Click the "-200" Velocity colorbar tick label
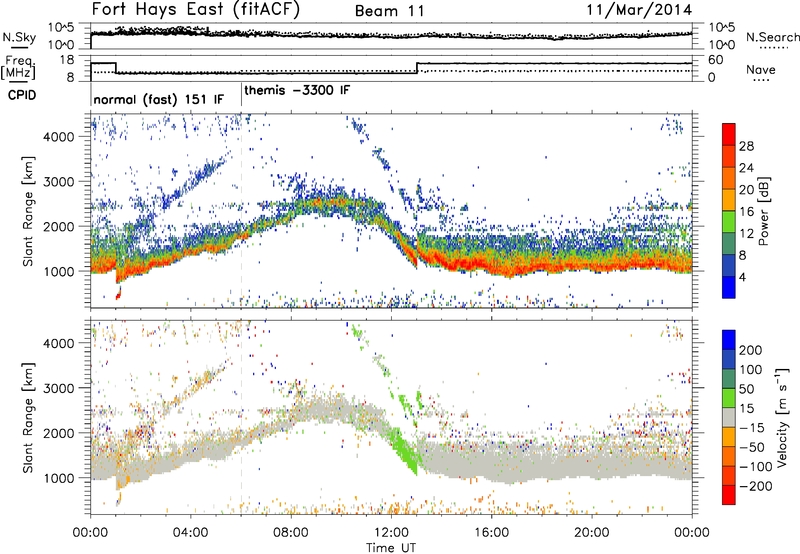The width and height of the screenshot is (800, 554). 756,486
